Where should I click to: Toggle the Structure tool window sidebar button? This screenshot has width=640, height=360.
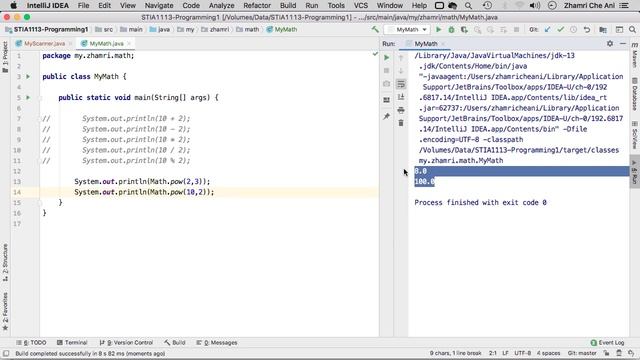(x=5, y=262)
